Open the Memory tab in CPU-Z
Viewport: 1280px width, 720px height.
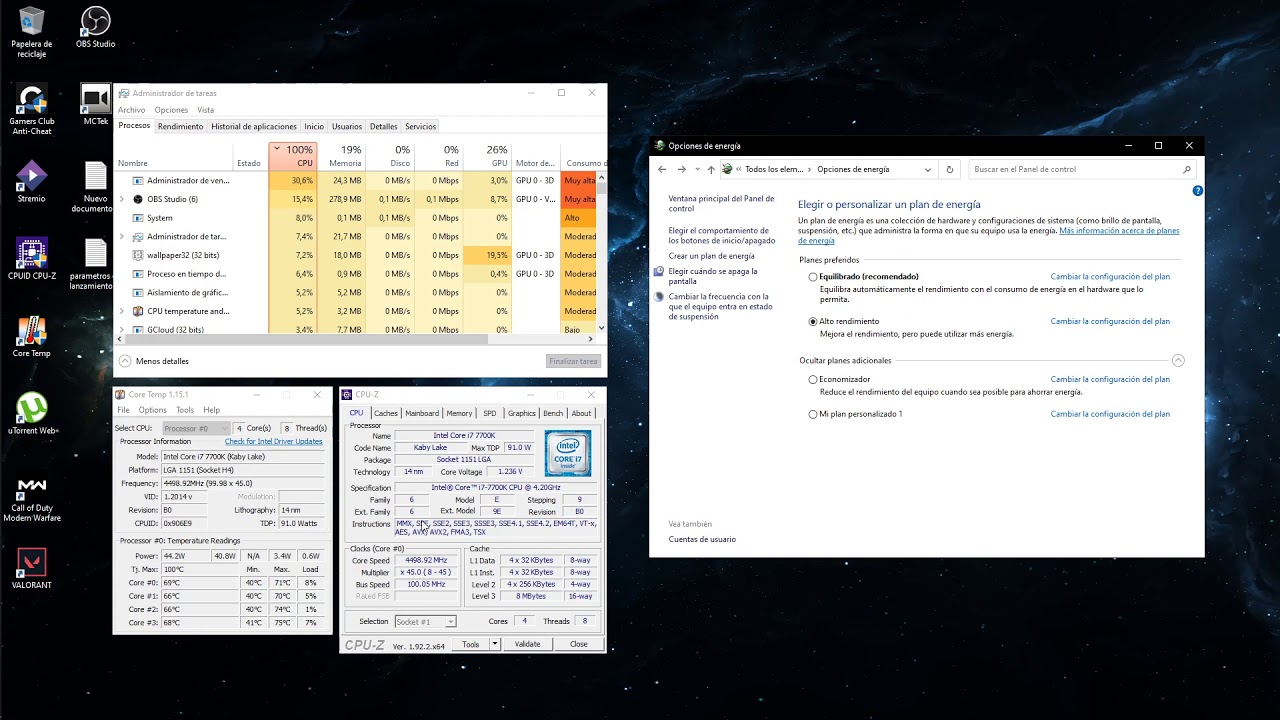[x=459, y=413]
